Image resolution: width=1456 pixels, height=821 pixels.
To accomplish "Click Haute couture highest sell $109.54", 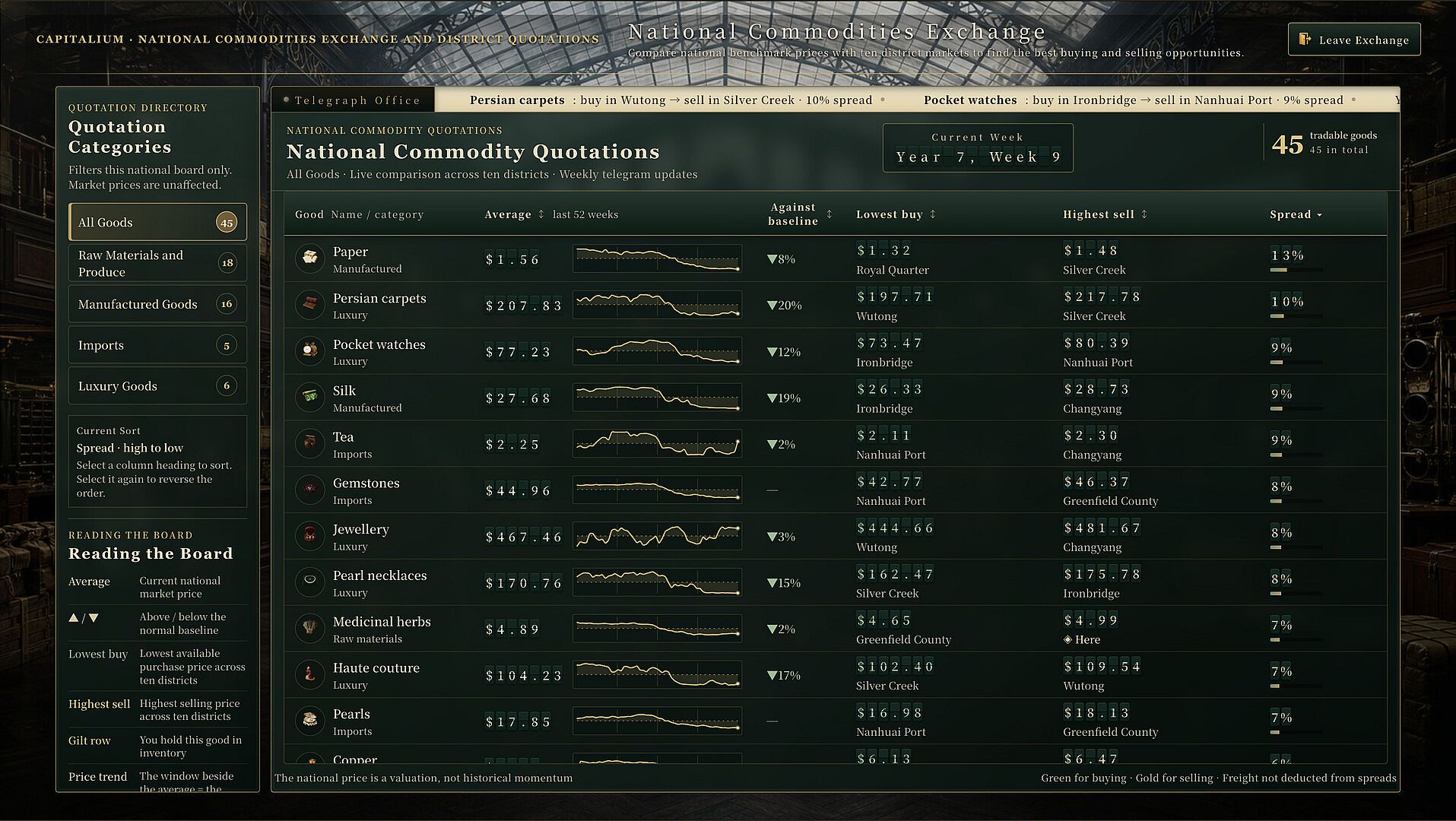I will (1102, 667).
